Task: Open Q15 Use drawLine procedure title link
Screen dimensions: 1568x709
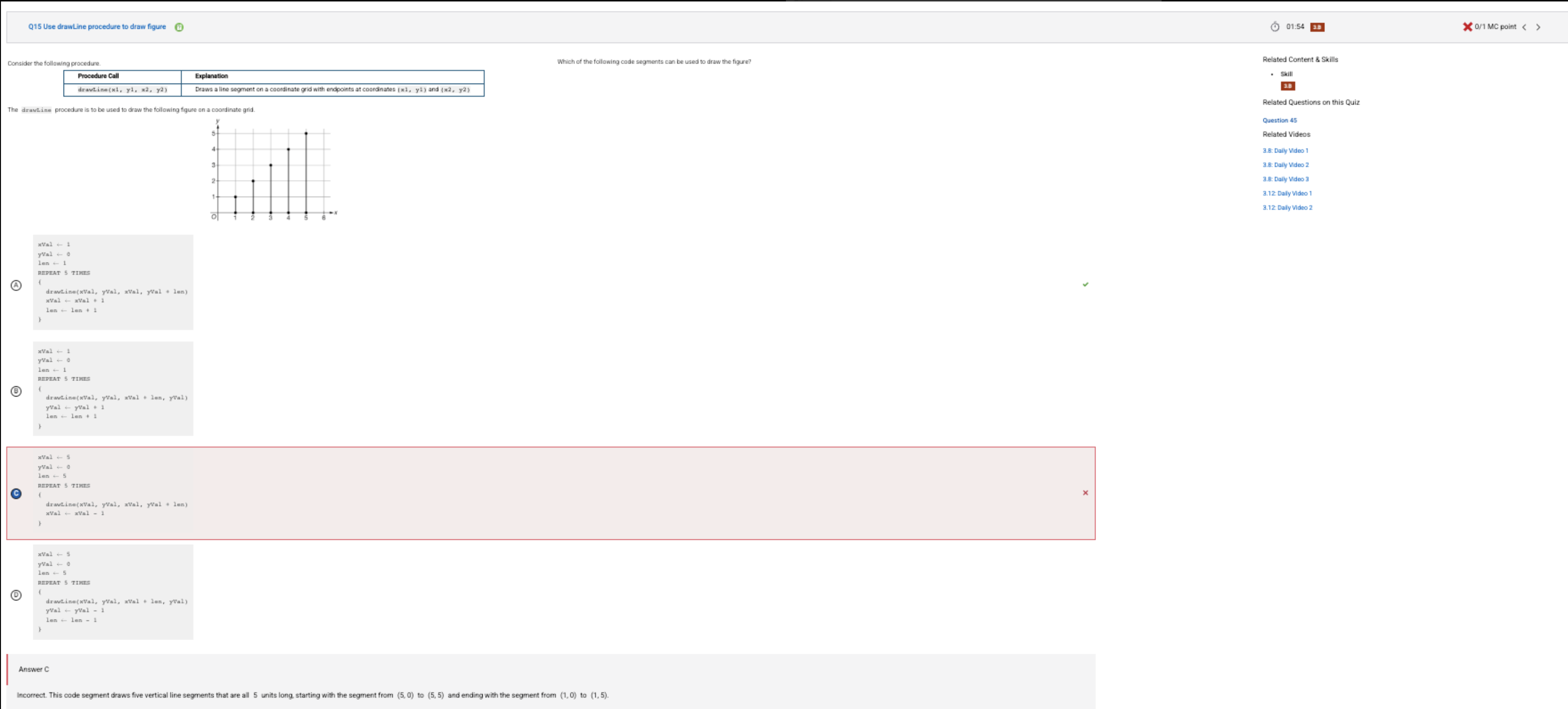Action: click(x=97, y=27)
